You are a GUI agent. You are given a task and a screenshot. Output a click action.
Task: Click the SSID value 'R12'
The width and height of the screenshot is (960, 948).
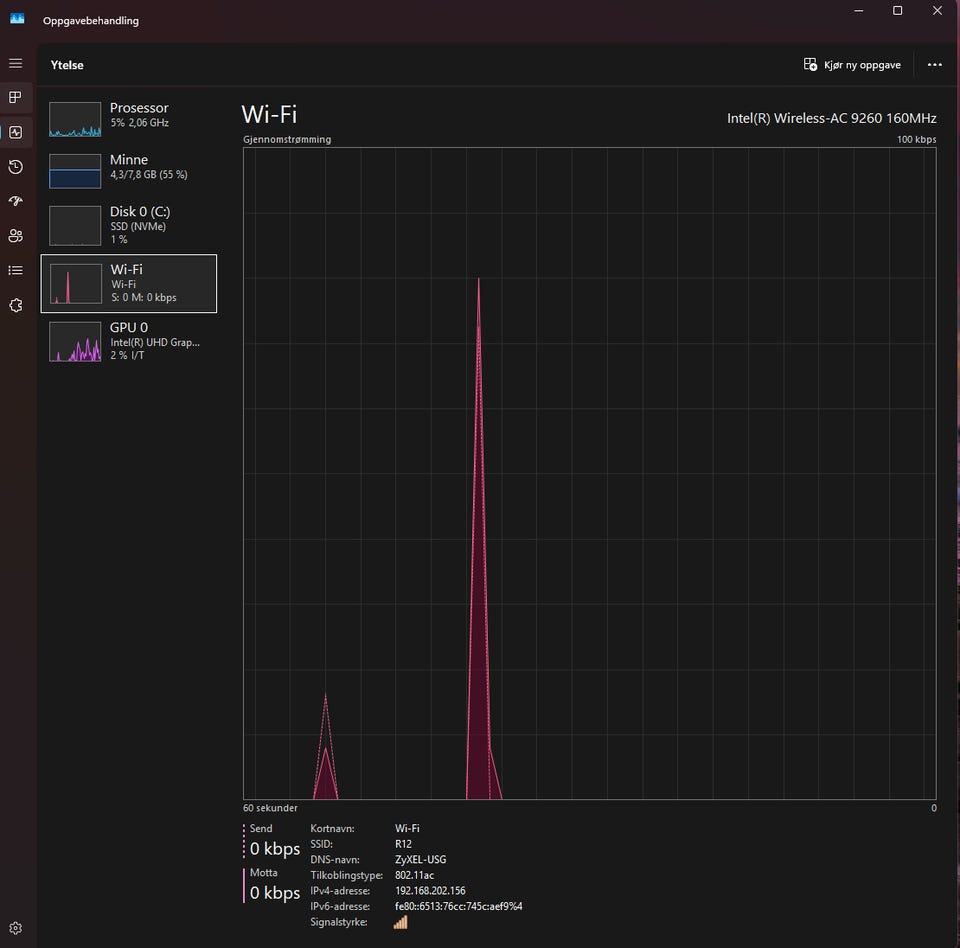403,844
